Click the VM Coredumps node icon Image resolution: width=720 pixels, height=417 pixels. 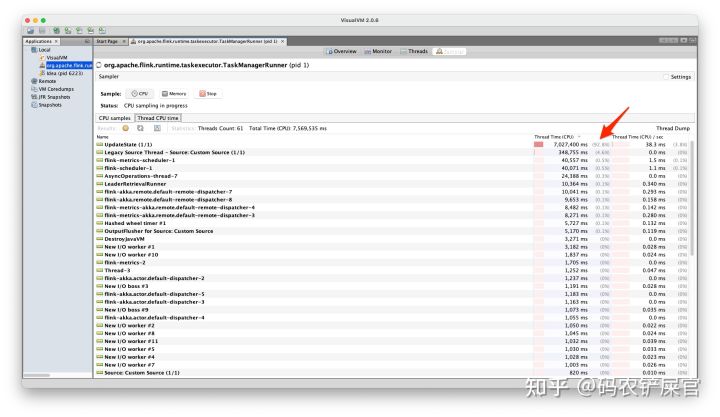point(34,89)
